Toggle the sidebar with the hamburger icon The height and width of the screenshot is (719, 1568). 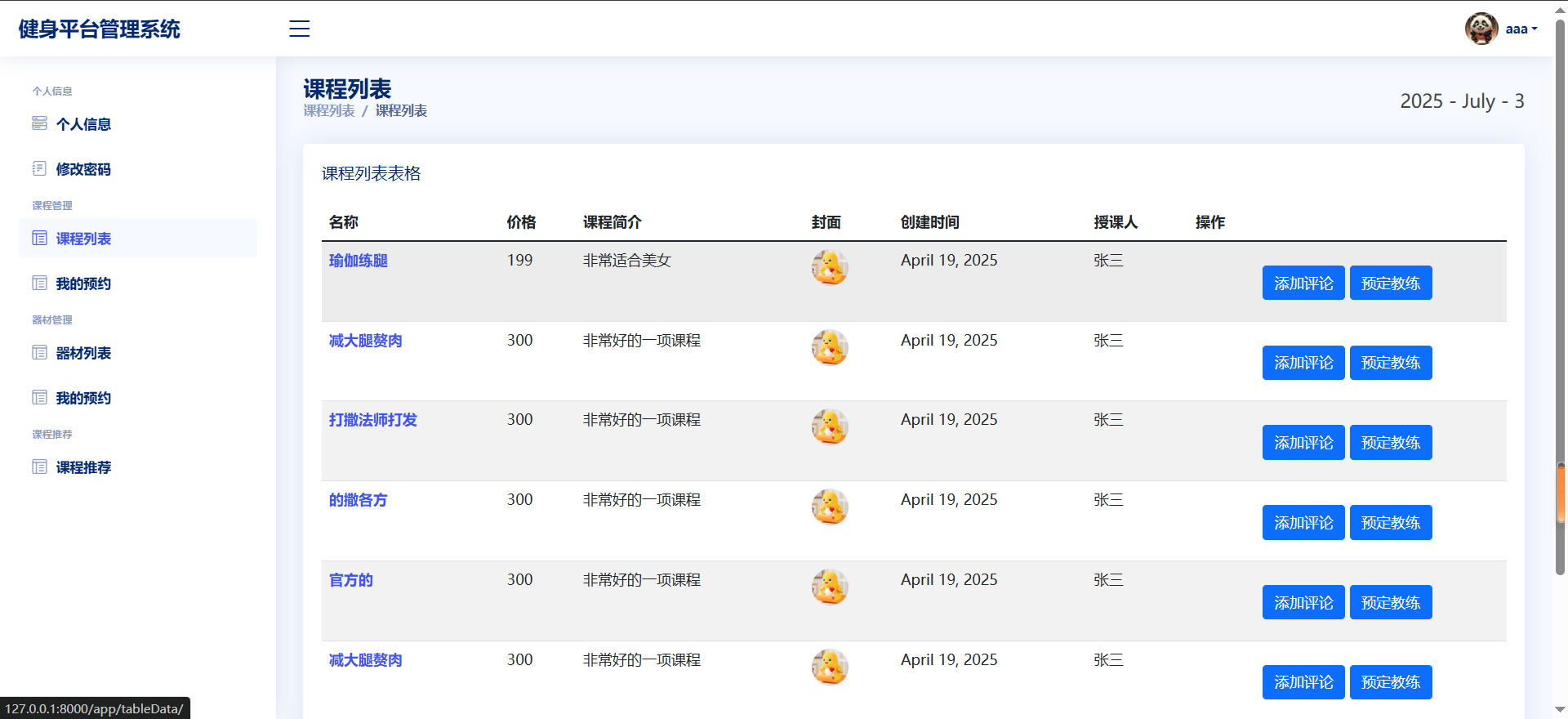pyautogui.click(x=300, y=29)
